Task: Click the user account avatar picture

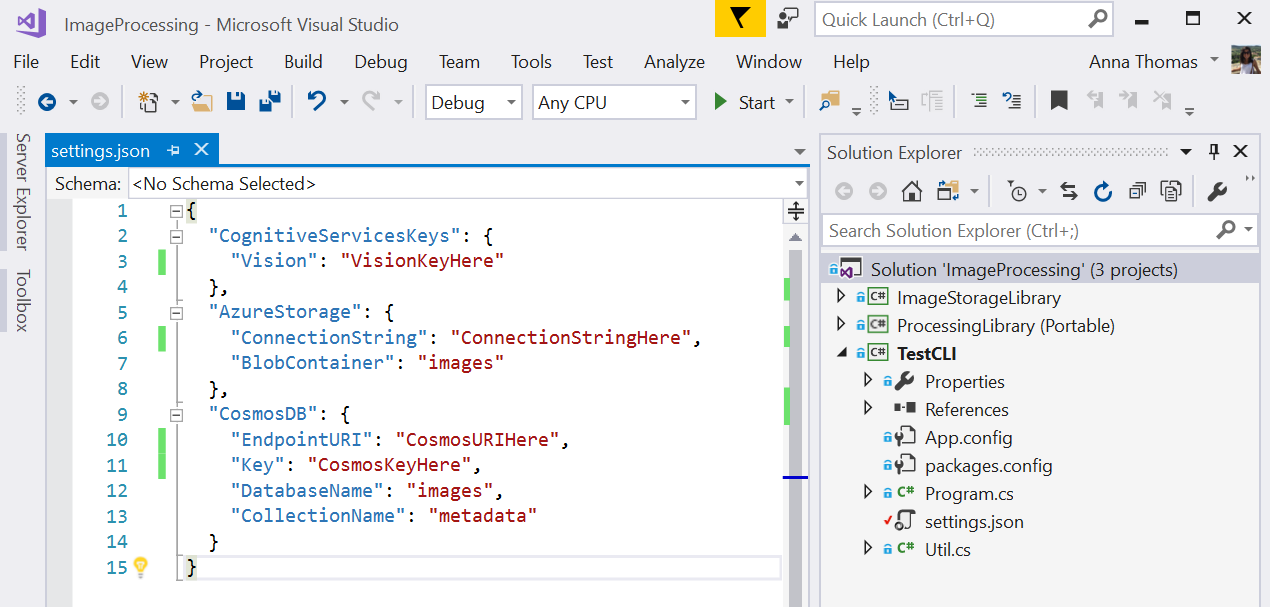Action: 1245,60
